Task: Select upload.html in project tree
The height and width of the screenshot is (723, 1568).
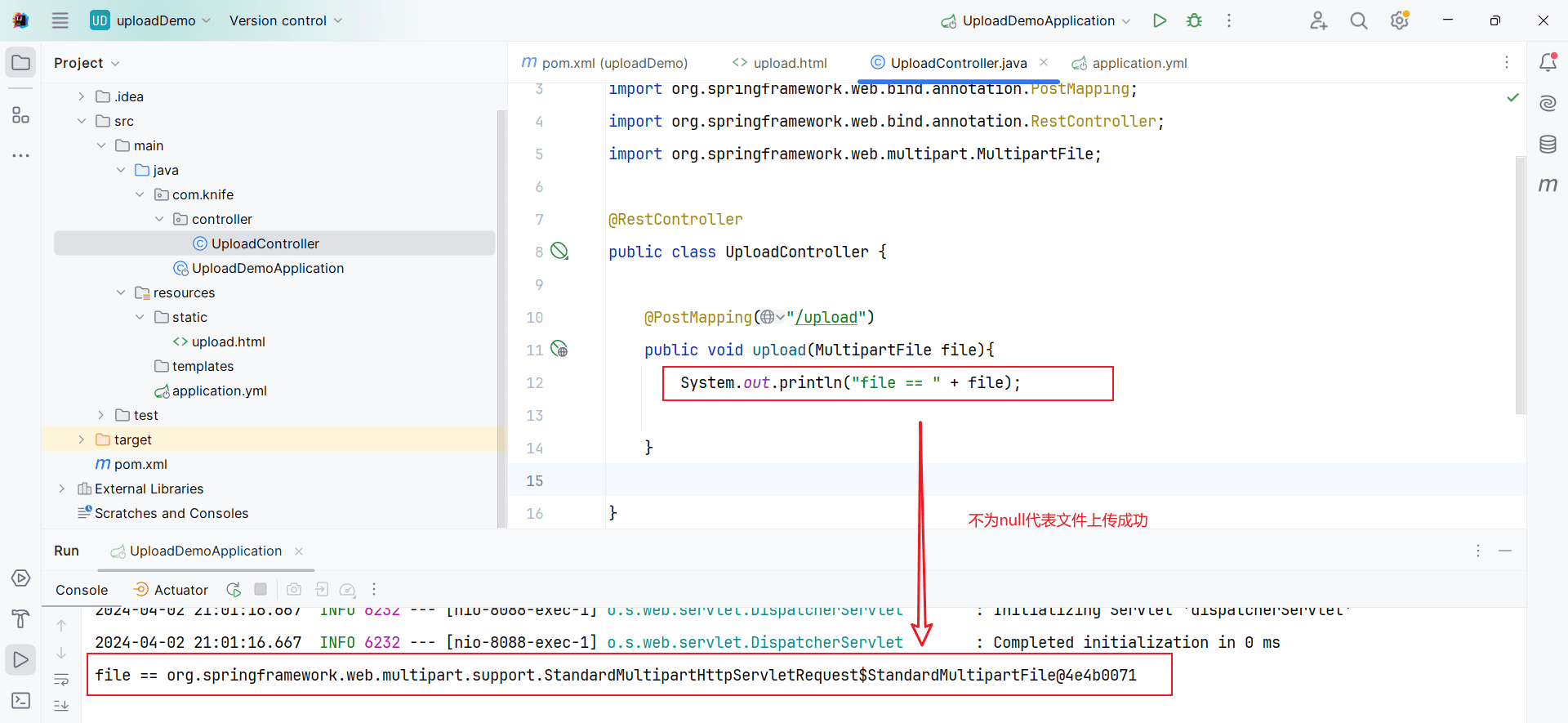Action: pyautogui.click(x=229, y=341)
